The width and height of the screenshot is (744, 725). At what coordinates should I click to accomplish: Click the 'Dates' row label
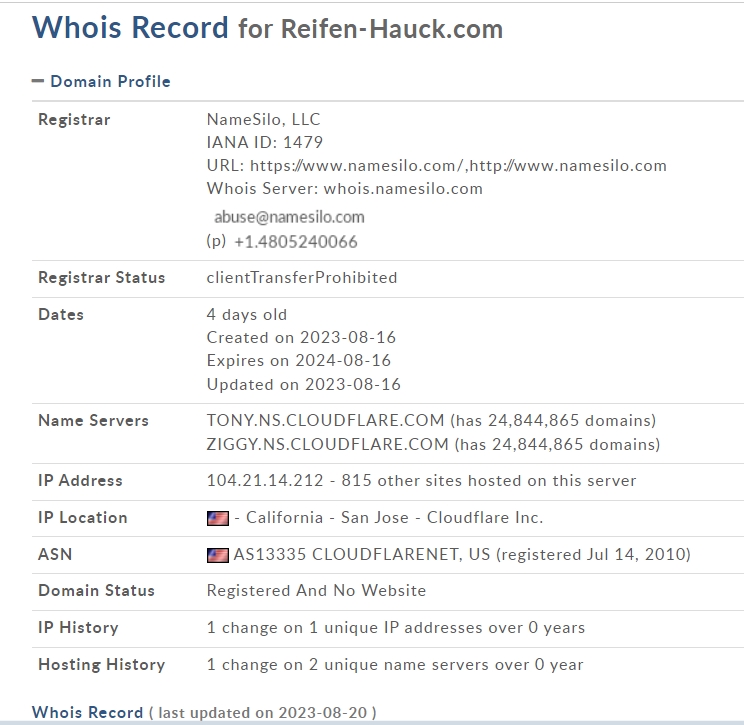coord(61,315)
